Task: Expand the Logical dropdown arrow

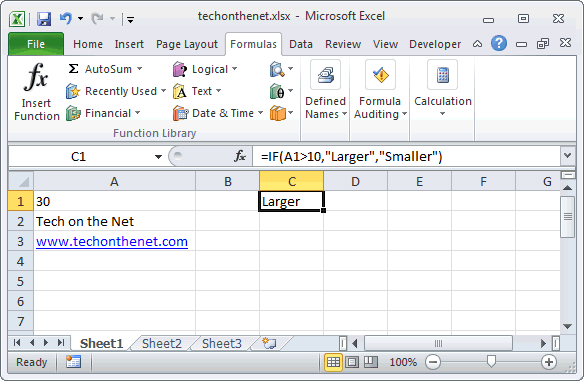Action: tap(235, 69)
